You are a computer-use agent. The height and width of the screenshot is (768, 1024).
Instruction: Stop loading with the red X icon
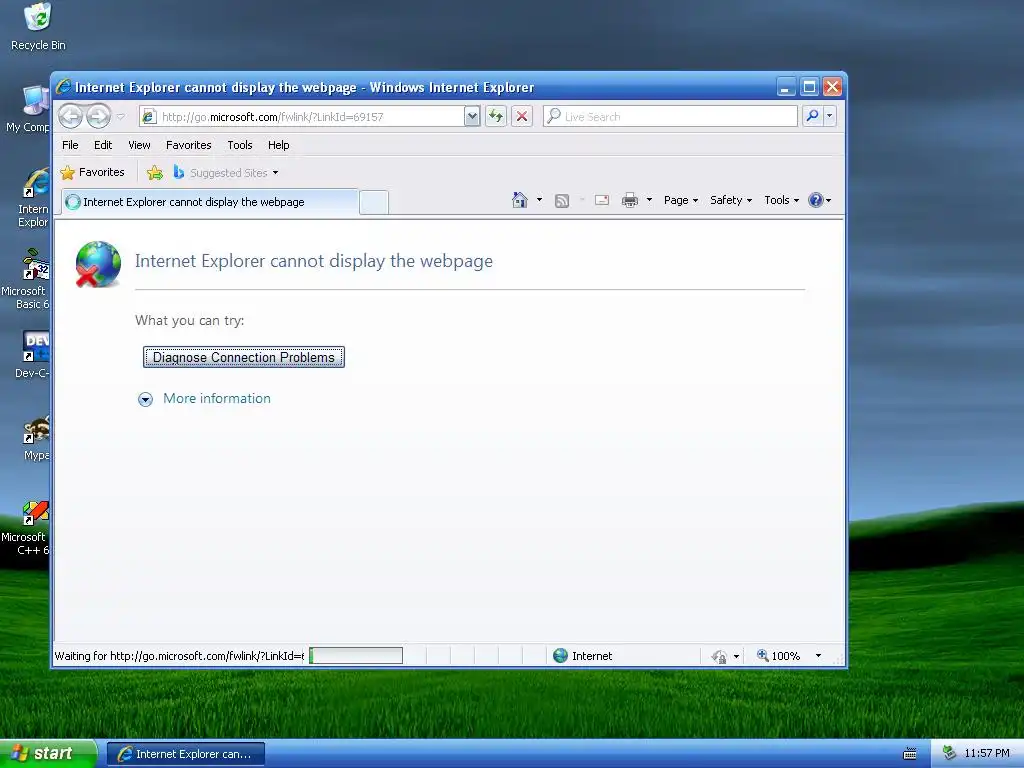[x=522, y=117]
